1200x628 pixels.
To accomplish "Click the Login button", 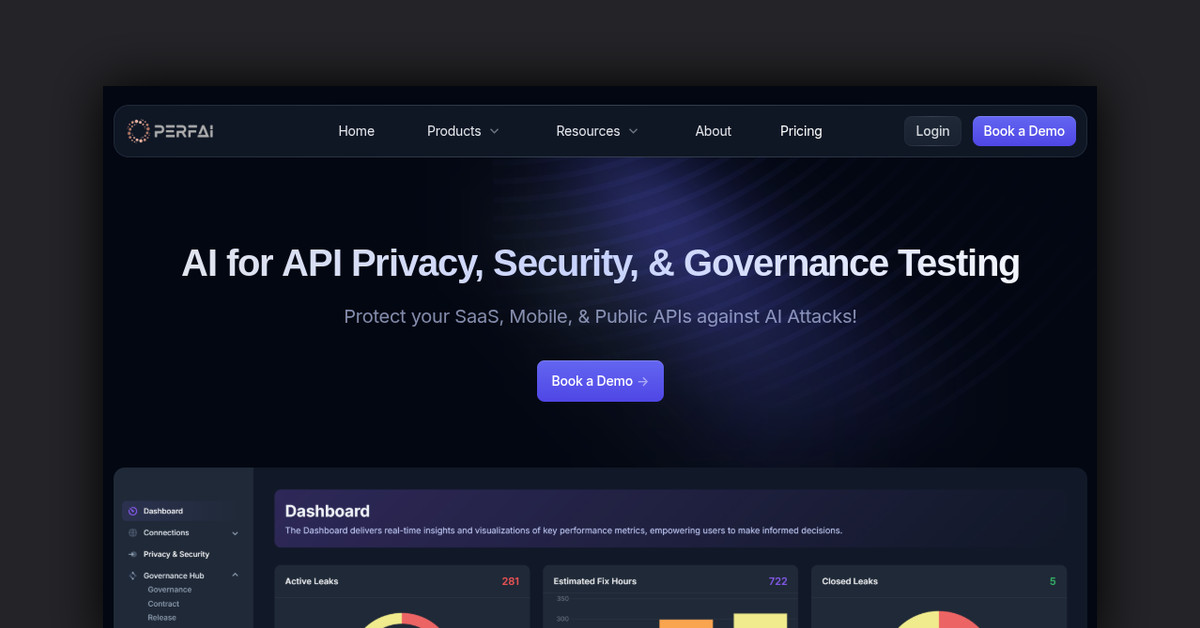I will [x=933, y=131].
